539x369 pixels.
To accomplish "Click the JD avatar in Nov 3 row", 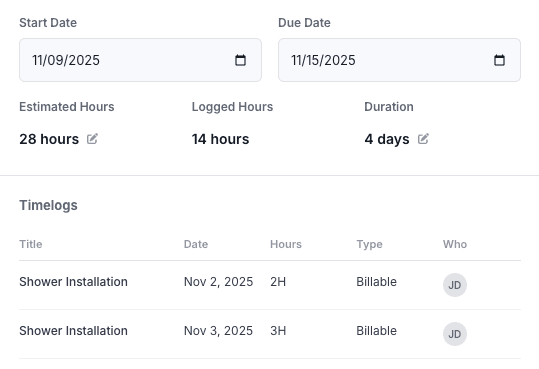I will point(454,334).
